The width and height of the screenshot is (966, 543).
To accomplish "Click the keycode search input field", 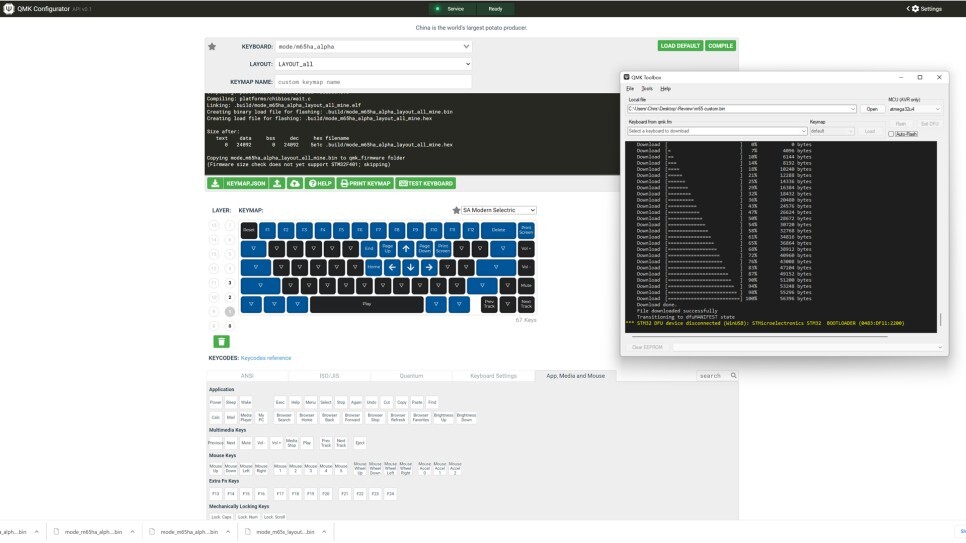I will (713, 375).
